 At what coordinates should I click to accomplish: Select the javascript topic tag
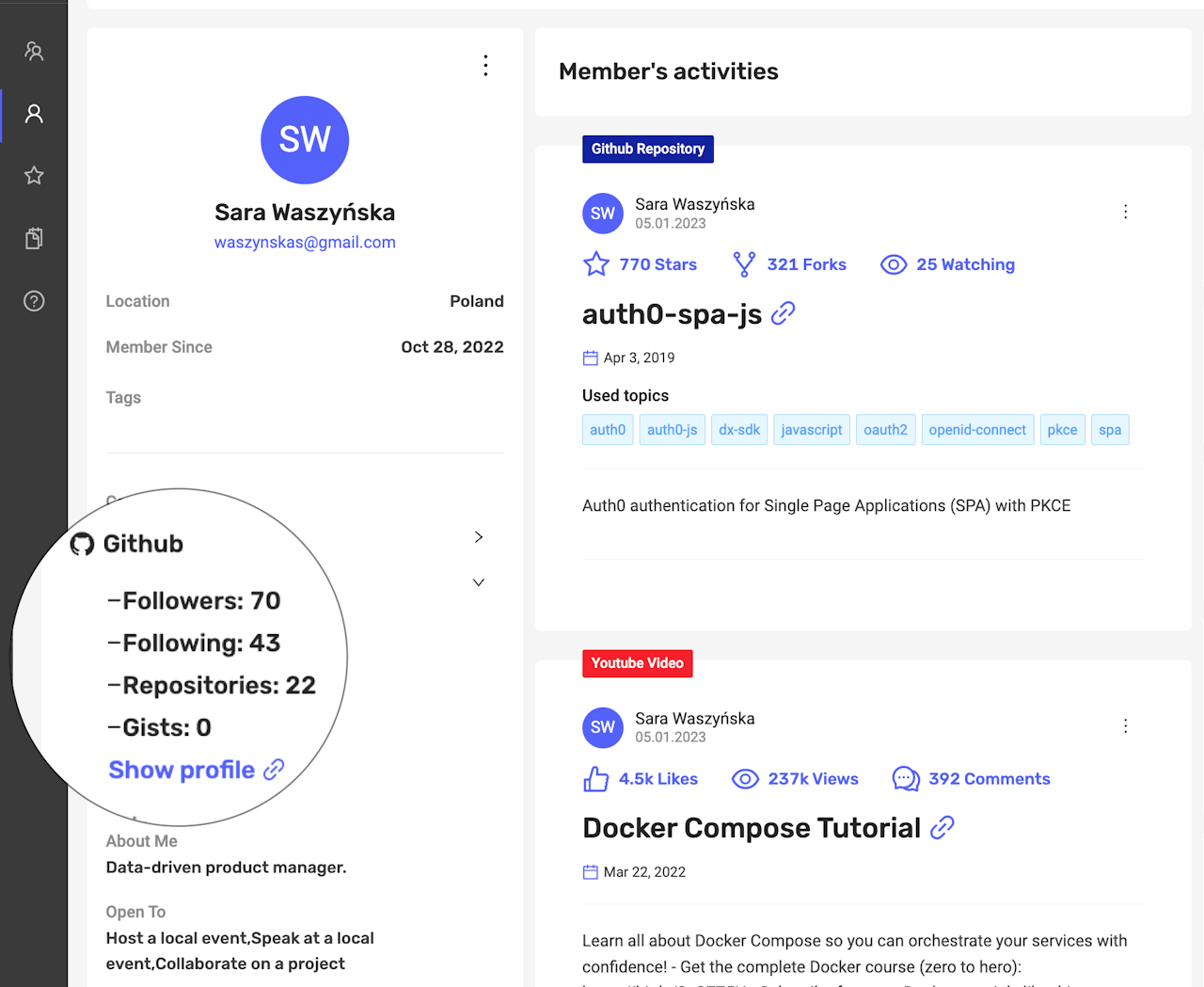[812, 430]
